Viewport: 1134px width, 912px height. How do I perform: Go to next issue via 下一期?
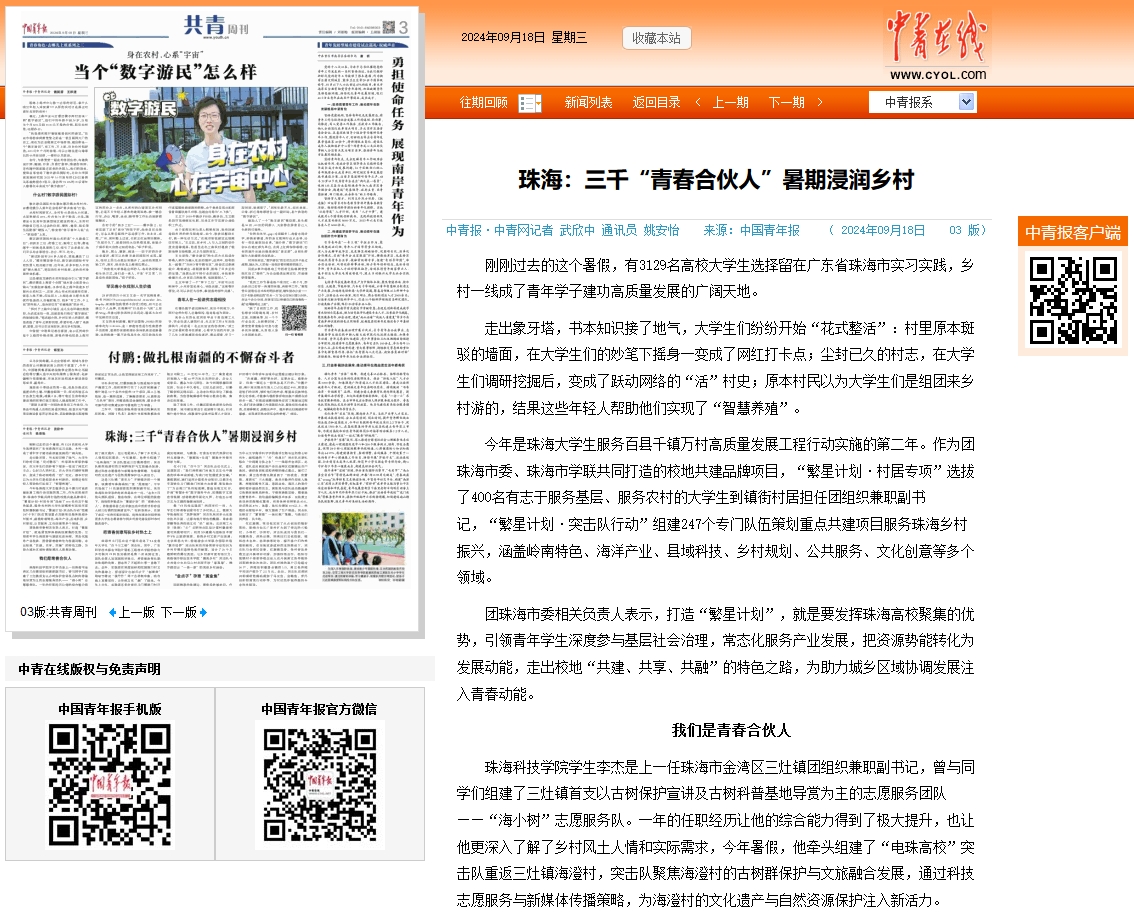point(786,103)
